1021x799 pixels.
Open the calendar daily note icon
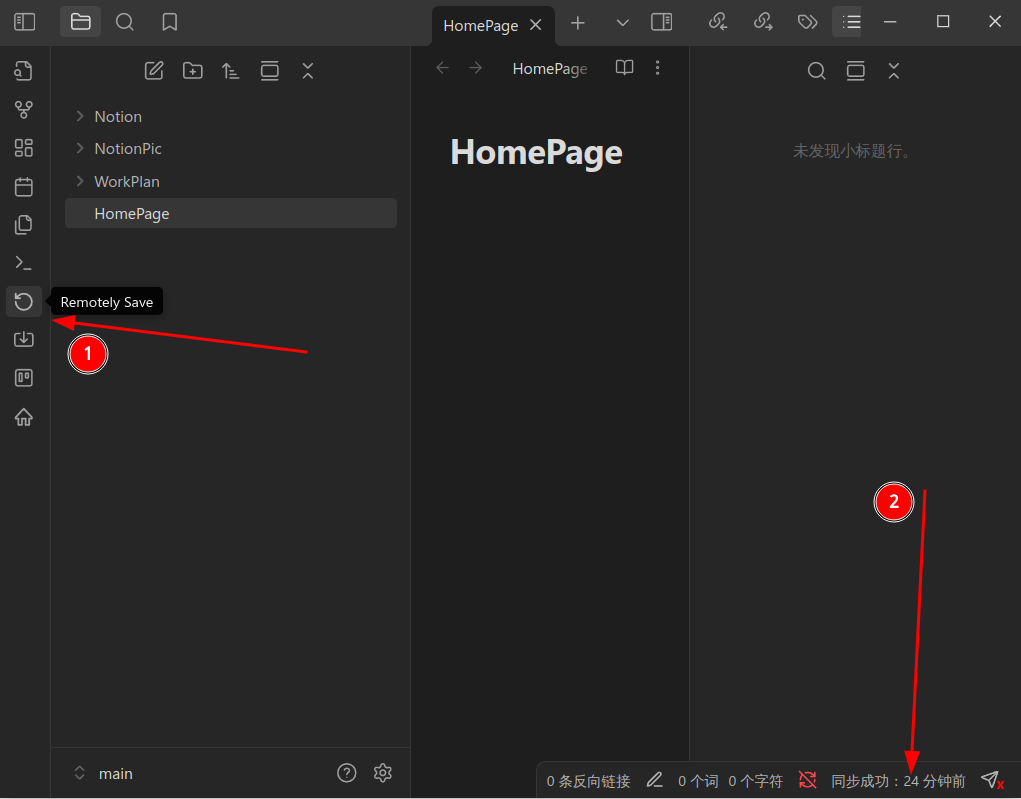pos(24,187)
